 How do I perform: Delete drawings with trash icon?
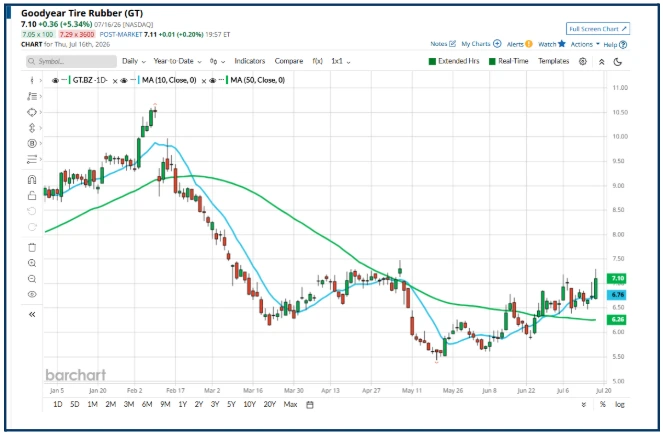(32, 247)
